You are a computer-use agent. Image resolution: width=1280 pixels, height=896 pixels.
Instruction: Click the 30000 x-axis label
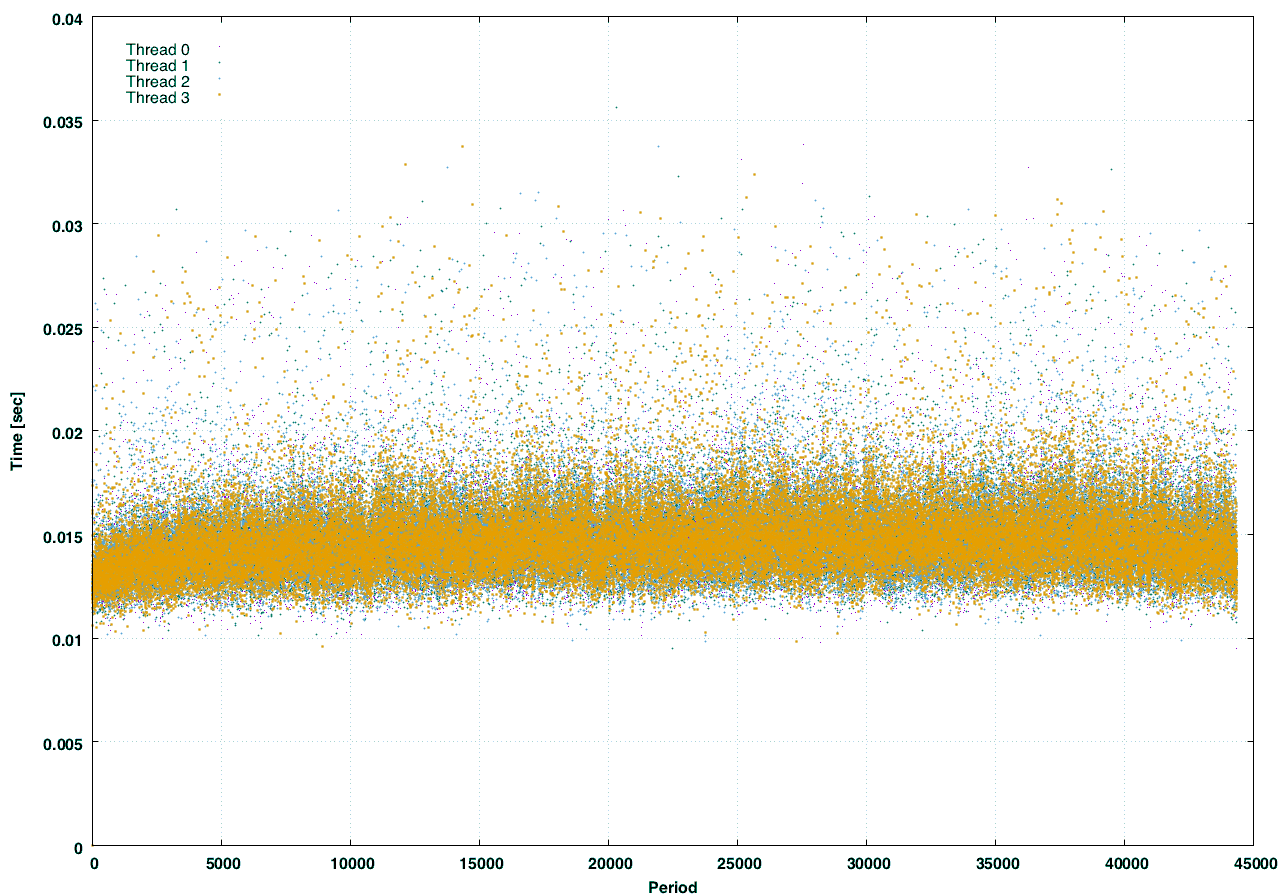[x=866, y=863]
